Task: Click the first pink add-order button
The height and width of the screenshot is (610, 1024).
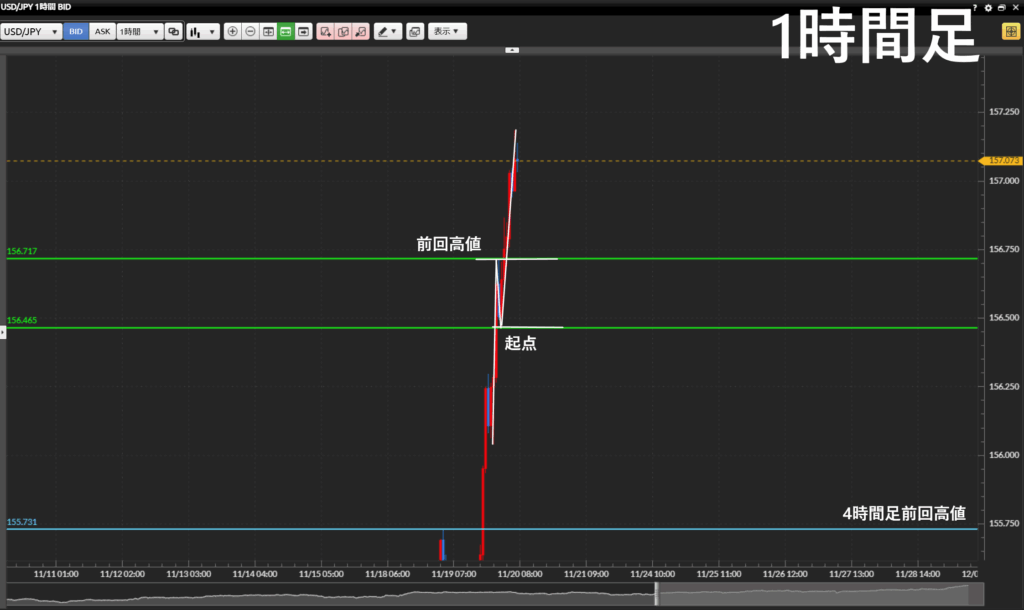Action: 325,31
